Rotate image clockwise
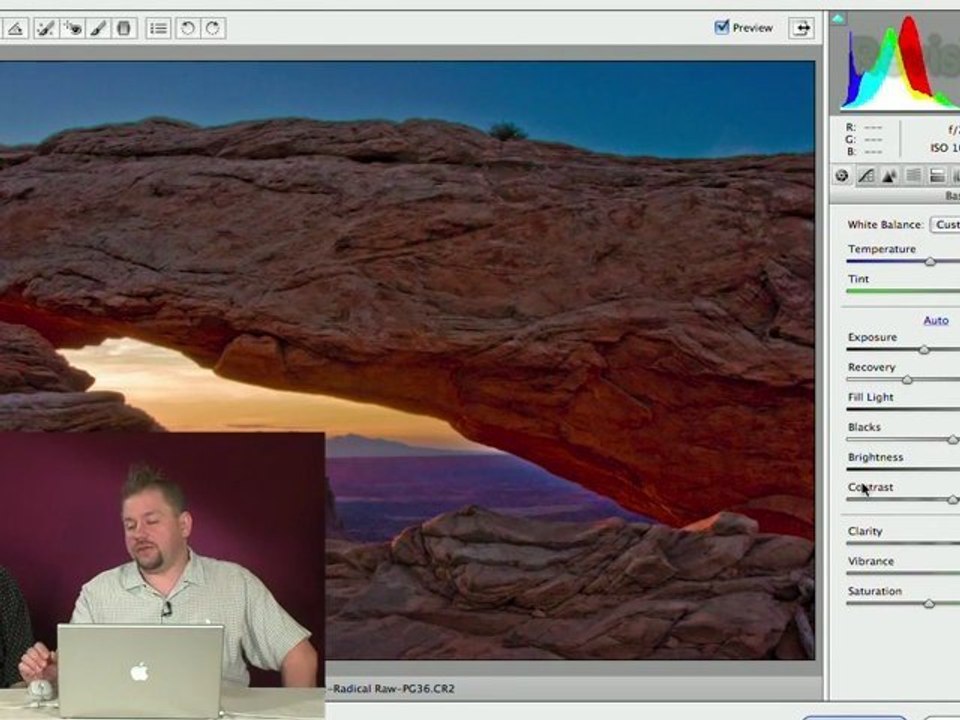This screenshot has width=960, height=720. click(213, 28)
